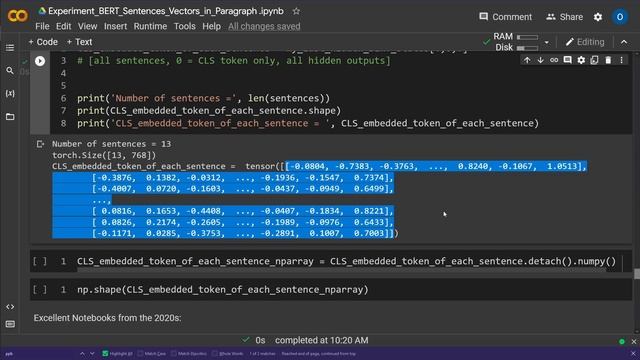Click the vertical scrollbar thumb at right

(637, 273)
